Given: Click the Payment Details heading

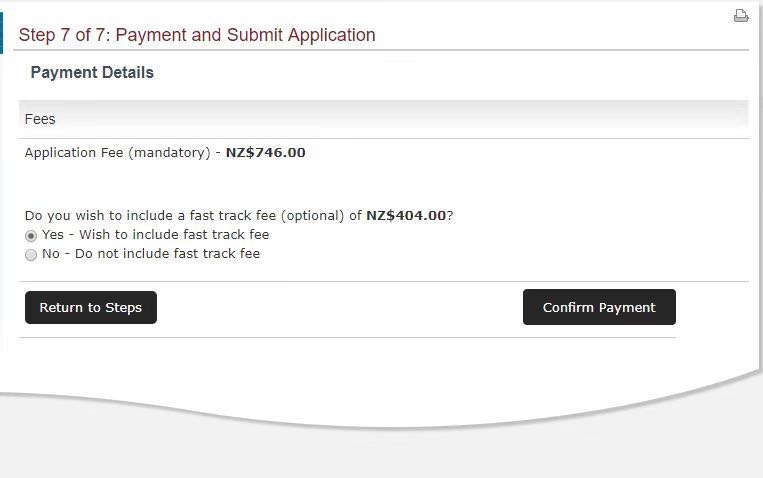Looking at the screenshot, I should point(92,73).
